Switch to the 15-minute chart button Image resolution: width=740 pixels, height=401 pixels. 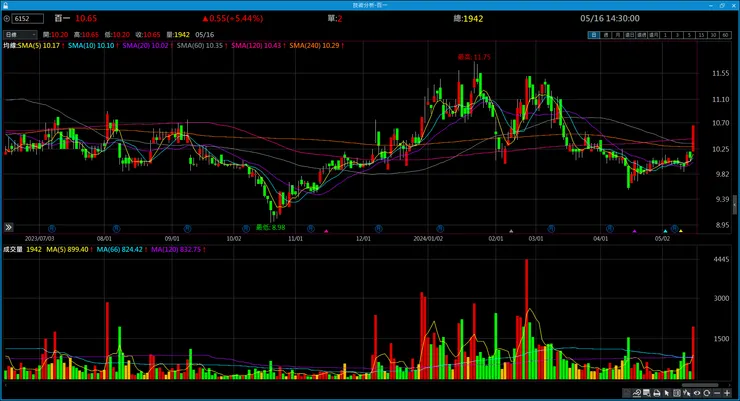702,35
